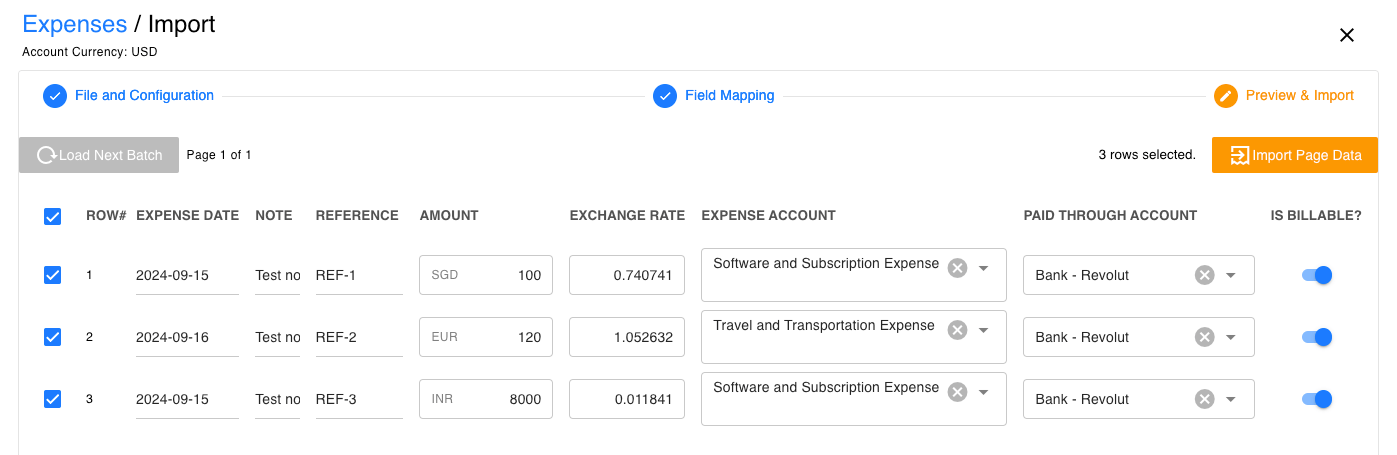Edit the expense date 2024-09-16

[187, 337]
